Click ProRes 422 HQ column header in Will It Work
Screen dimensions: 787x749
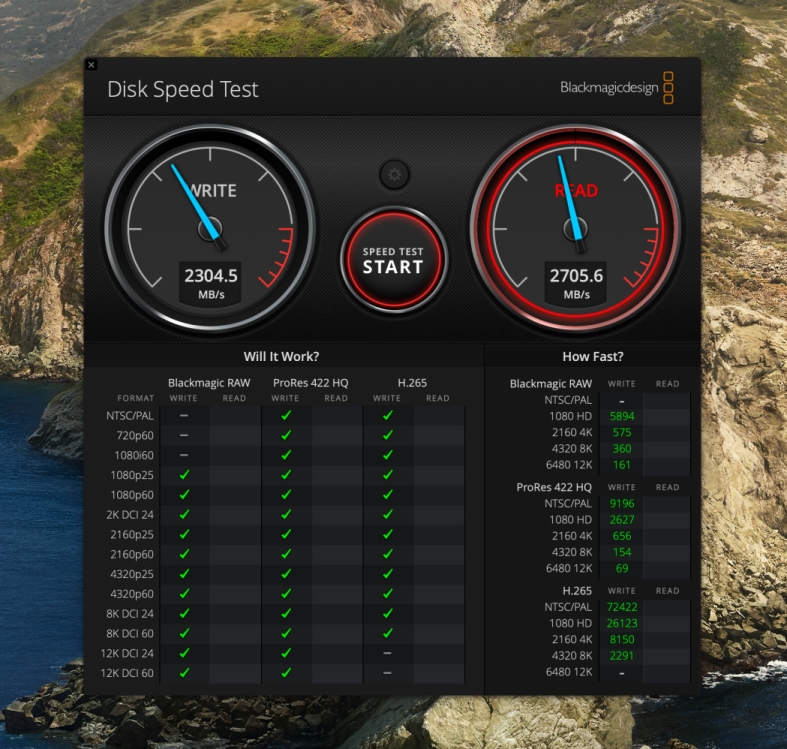click(x=310, y=383)
